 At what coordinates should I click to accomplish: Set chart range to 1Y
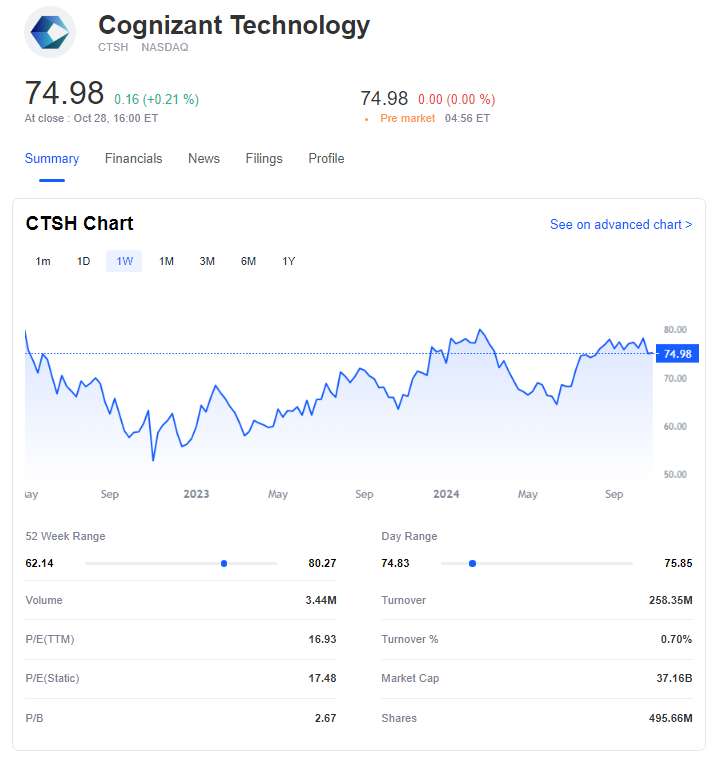289,261
